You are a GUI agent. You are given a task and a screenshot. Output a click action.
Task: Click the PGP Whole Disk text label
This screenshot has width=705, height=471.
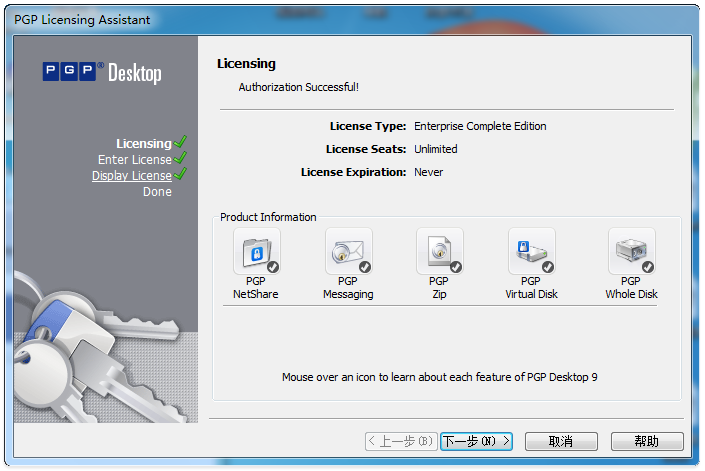(631, 288)
